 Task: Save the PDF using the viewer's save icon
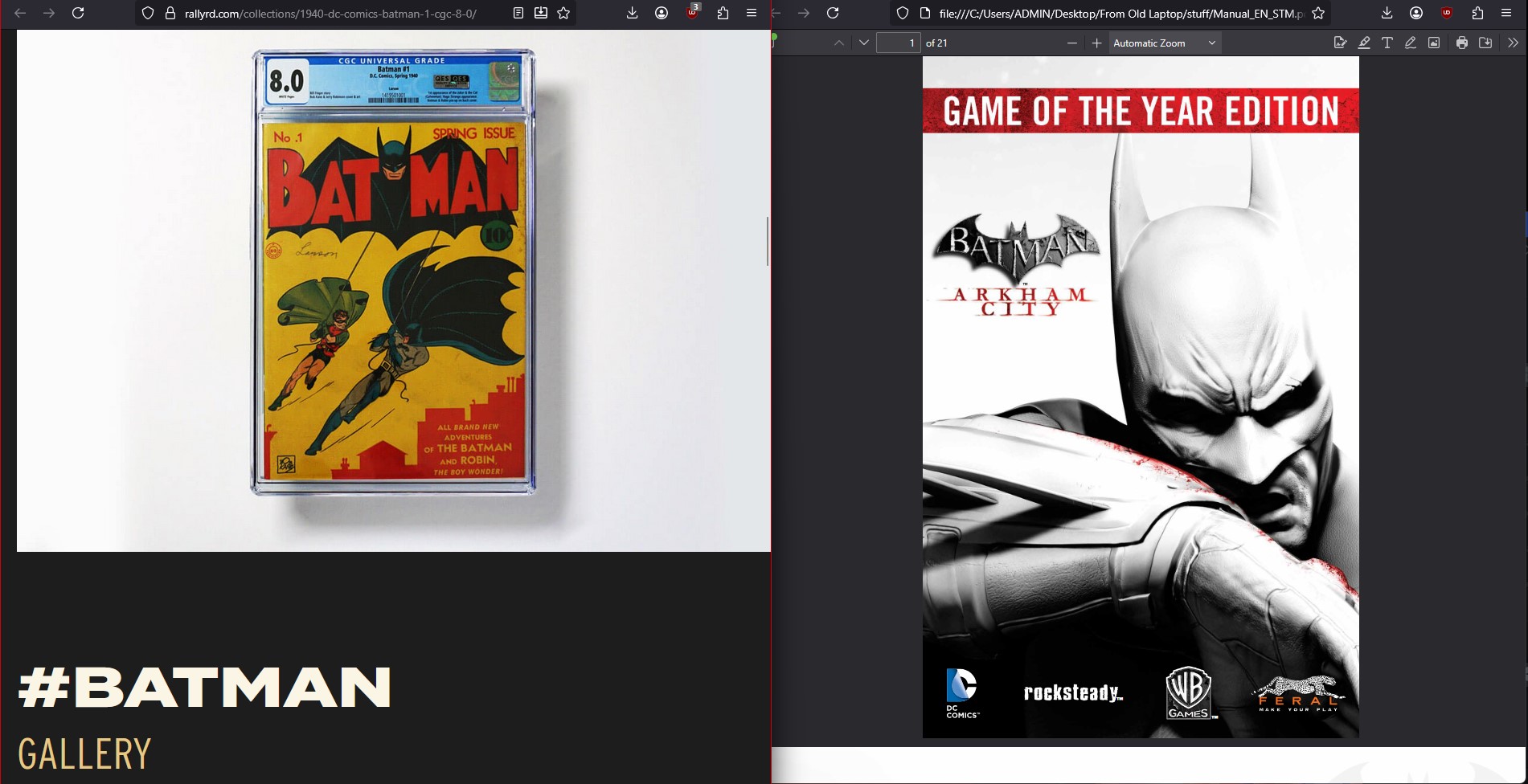pyautogui.click(x=1485, y=43)
